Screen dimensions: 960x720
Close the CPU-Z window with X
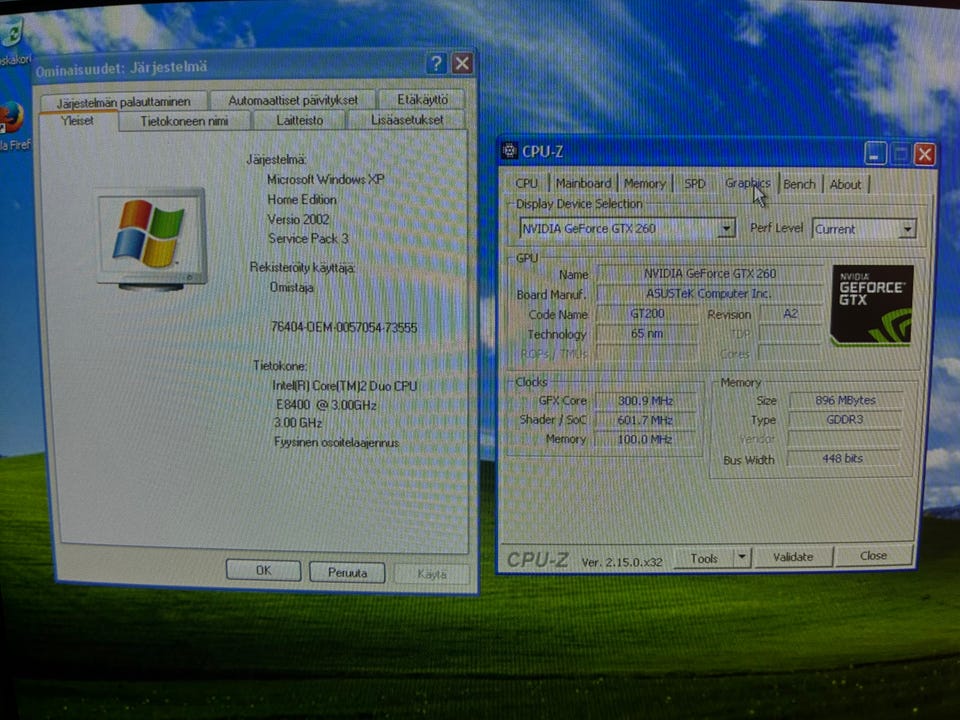coord(924,154)
